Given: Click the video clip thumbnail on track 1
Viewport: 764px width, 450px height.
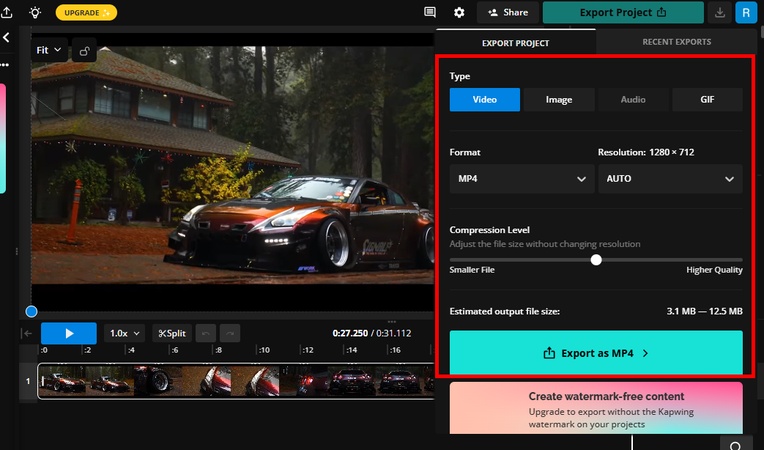Looking at the screenshot, I should [235, 381].
